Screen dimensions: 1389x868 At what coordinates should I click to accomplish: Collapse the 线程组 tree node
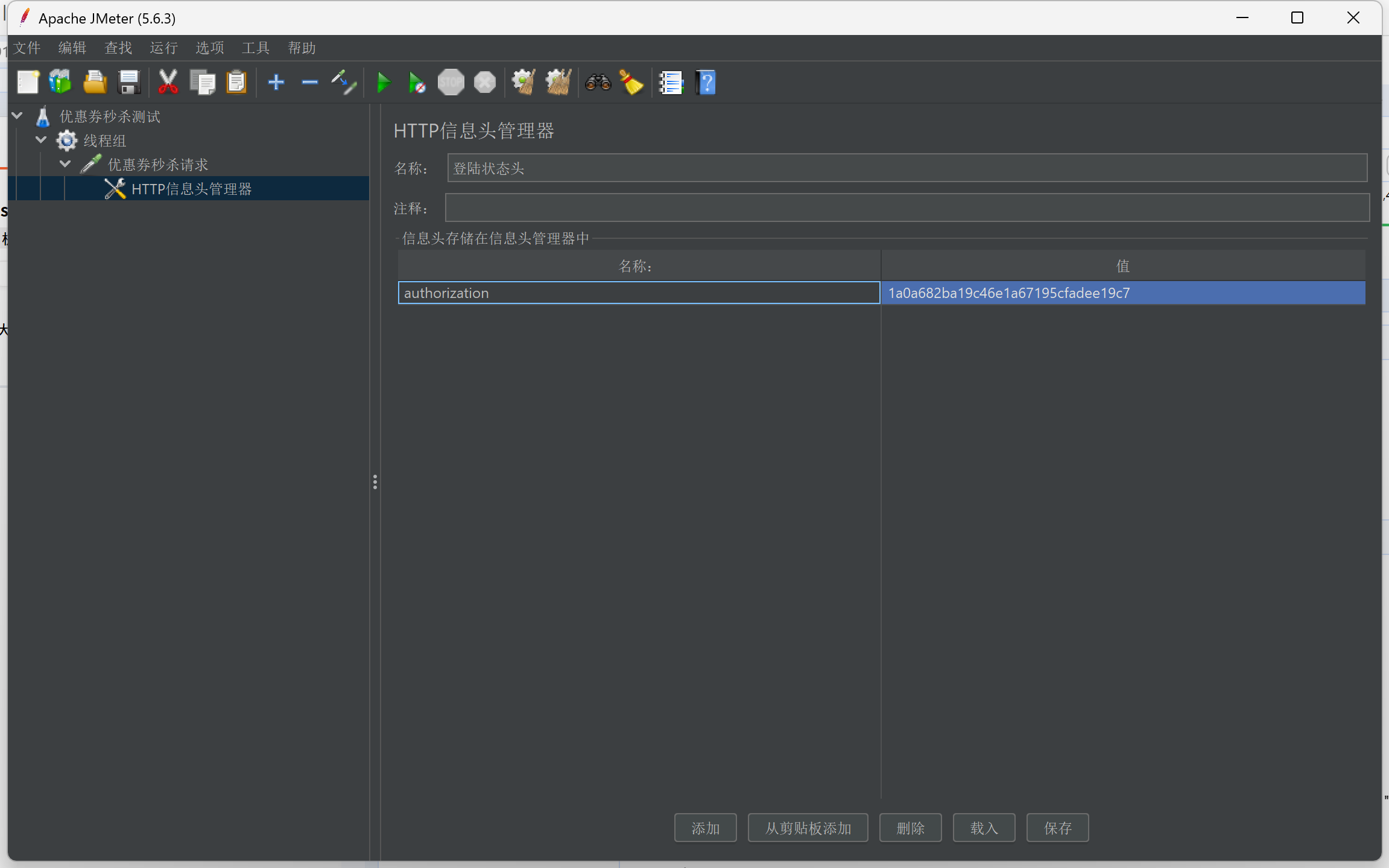[x=41, y=140]
